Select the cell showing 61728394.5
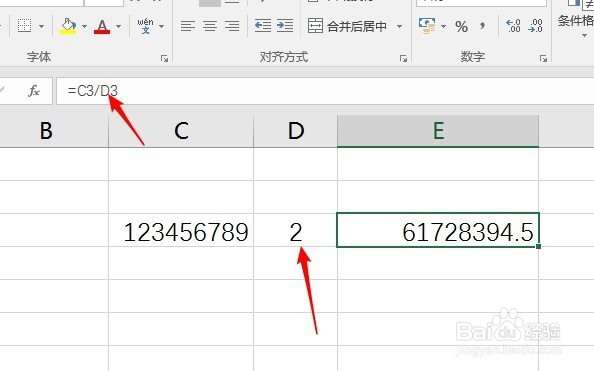The image size is (594, 371). click(438, 230)
